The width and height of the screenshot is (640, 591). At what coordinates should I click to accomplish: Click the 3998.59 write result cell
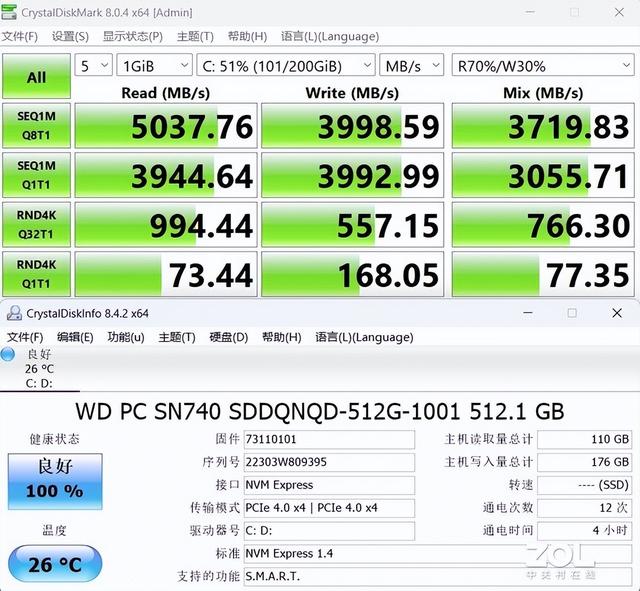[352, 125]
